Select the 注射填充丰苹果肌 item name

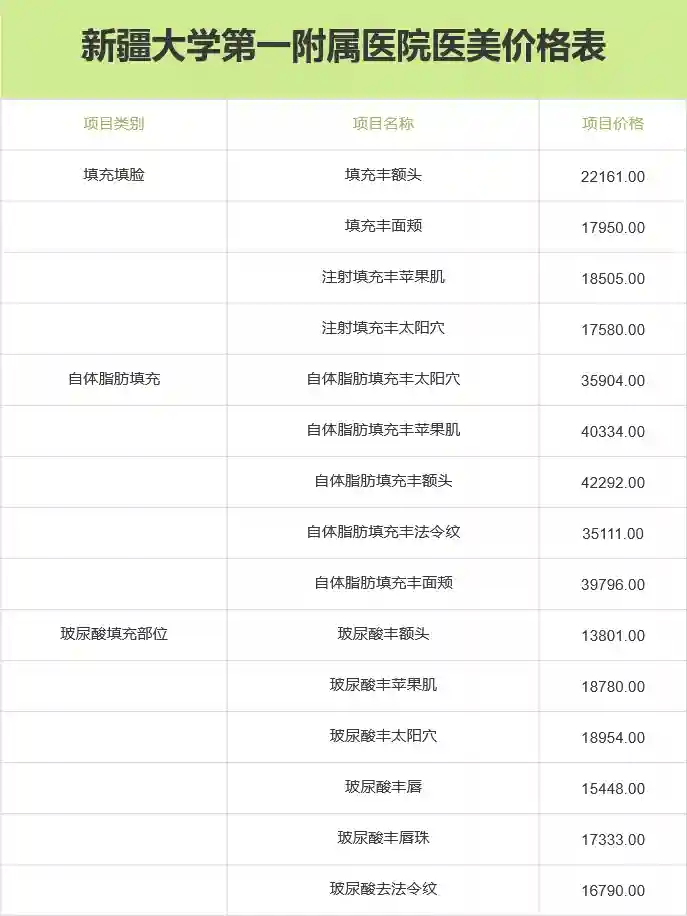[383, 277]
